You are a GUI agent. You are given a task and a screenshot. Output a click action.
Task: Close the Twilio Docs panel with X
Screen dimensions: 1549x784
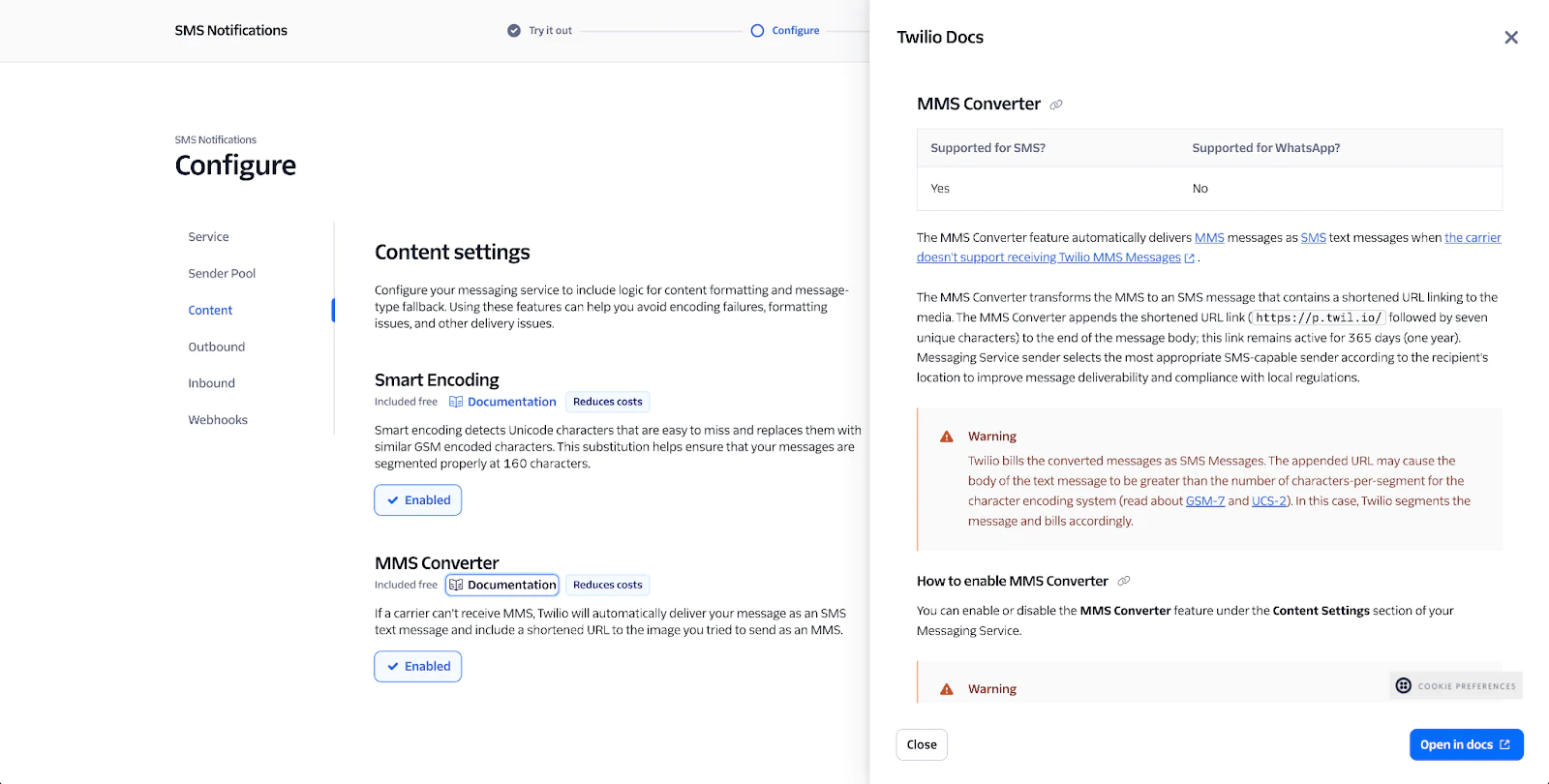click(x=1510, y=37)
